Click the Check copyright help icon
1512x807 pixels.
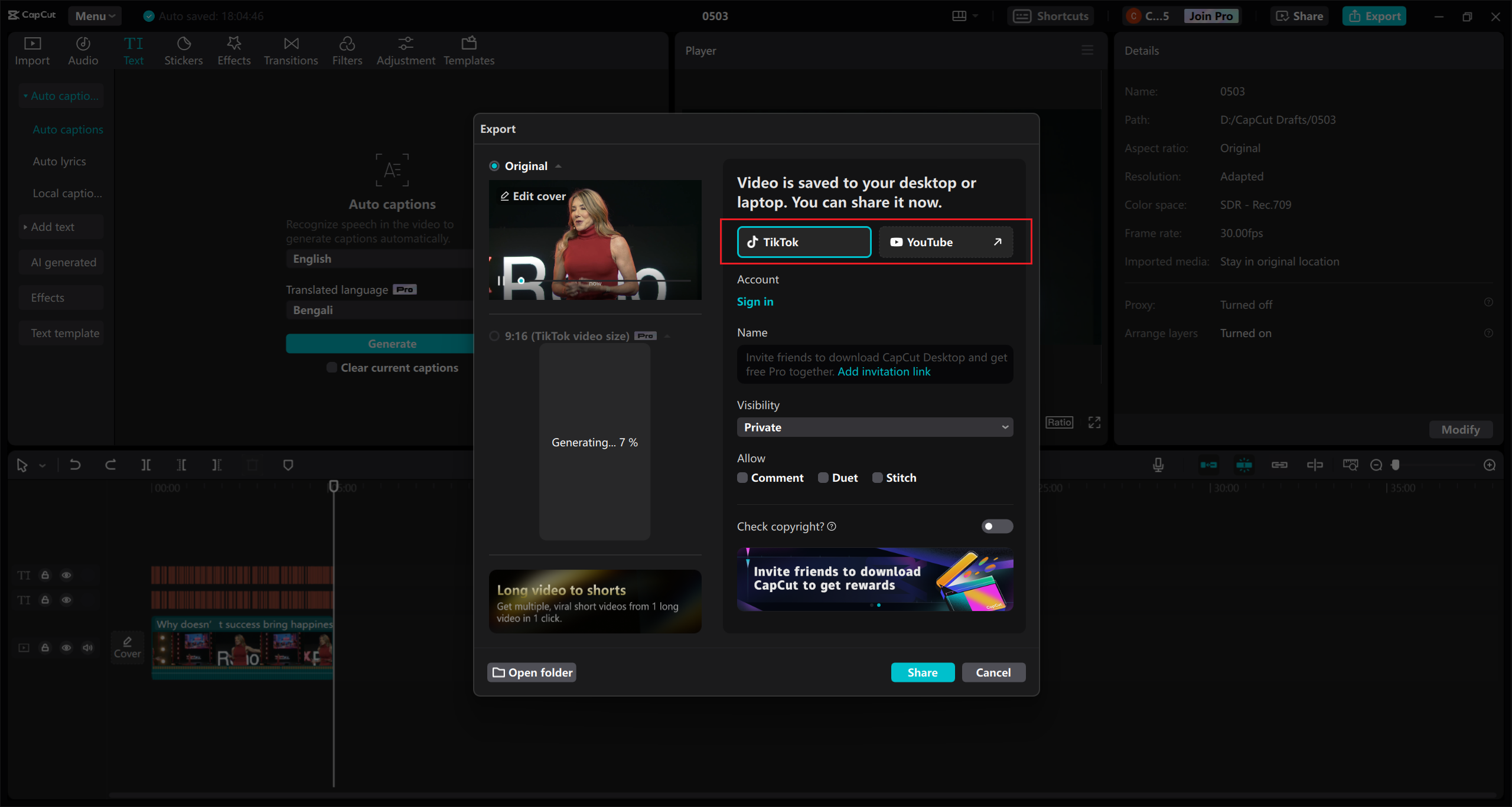[832, 527]
